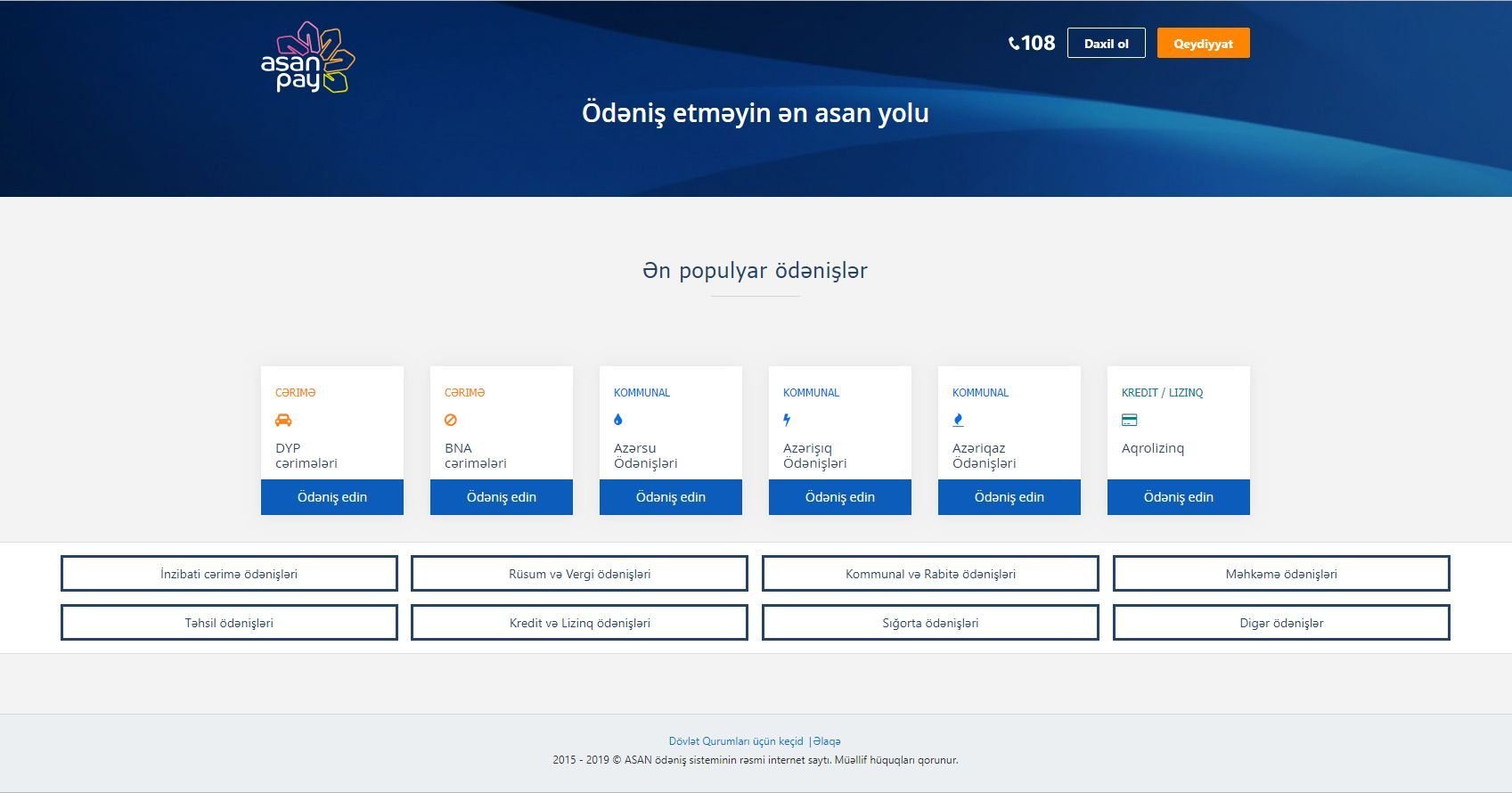Image resolution: width=1512 pixels, height=793 pixels.
Task: Open Kredit və Lizinq ödənişləri category
Action: (x=579, y=623)
